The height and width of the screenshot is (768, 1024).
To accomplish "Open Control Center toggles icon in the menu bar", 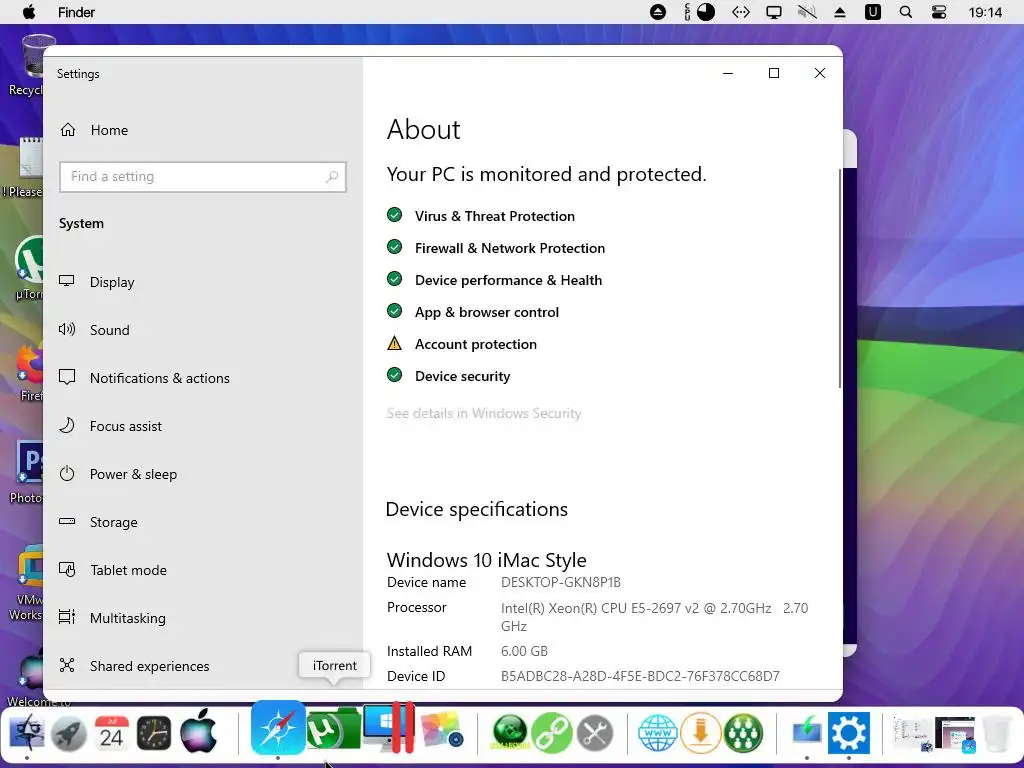I will click(938, 12).
